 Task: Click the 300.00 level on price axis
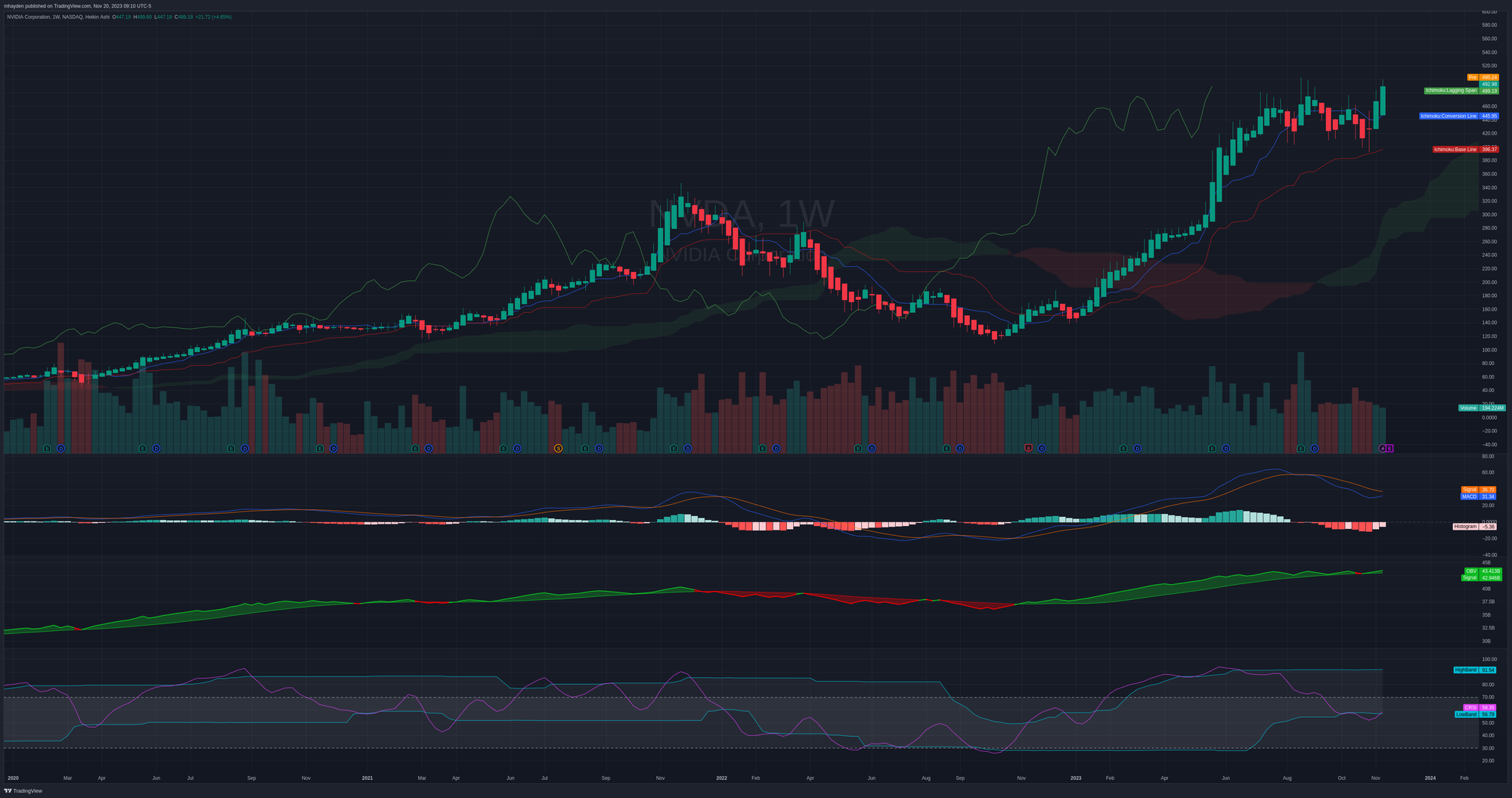tap(1489, 215)
